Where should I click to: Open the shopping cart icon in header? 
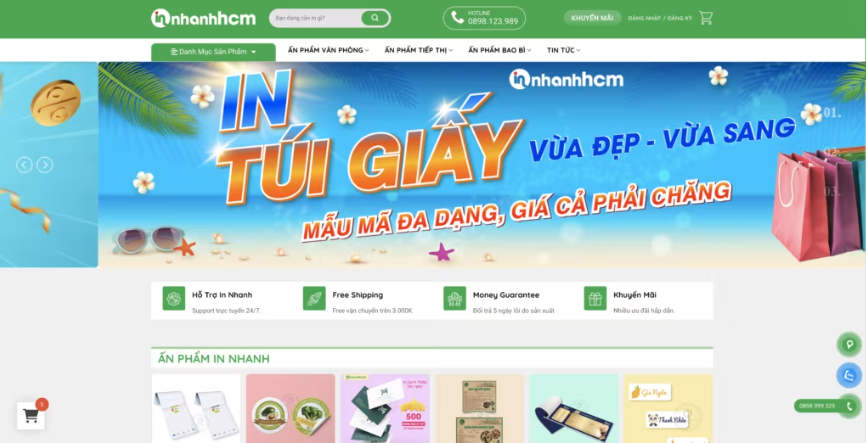point(705,18)
